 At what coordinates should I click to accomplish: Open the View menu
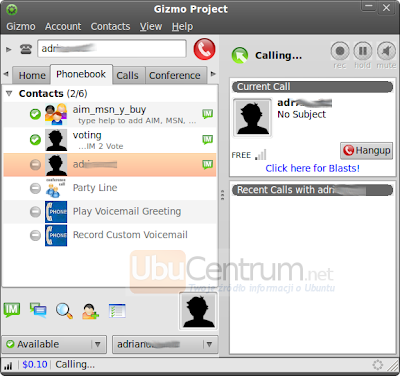pos(151,27)
